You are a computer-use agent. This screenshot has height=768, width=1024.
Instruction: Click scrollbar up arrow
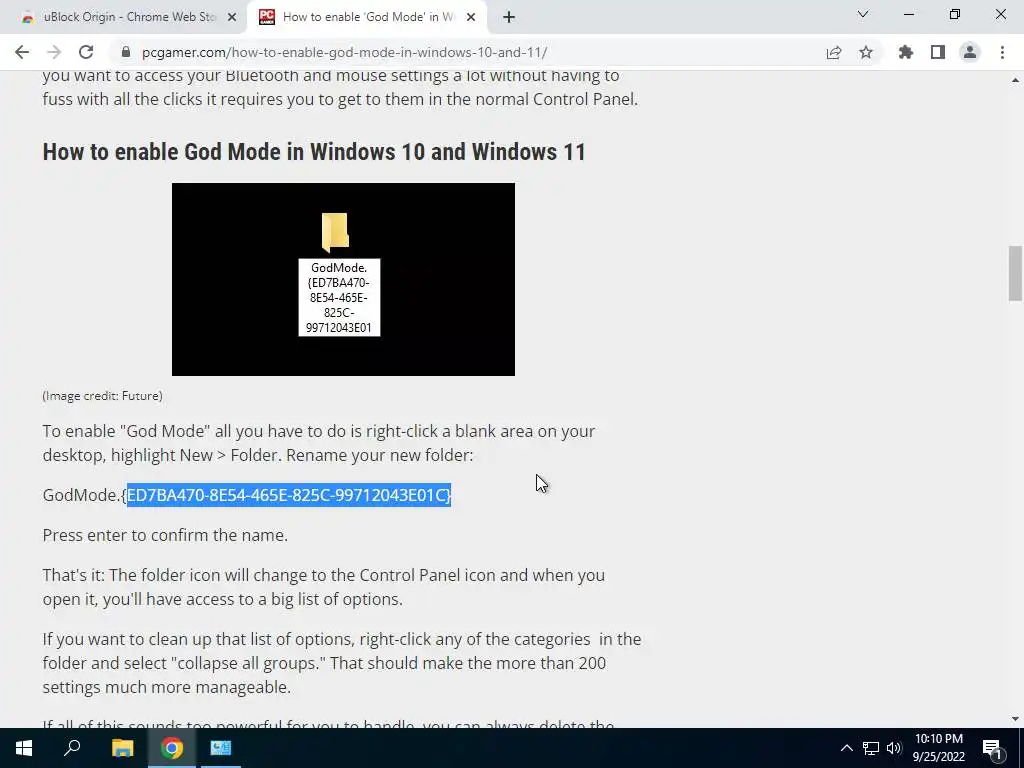[1015, 80]
